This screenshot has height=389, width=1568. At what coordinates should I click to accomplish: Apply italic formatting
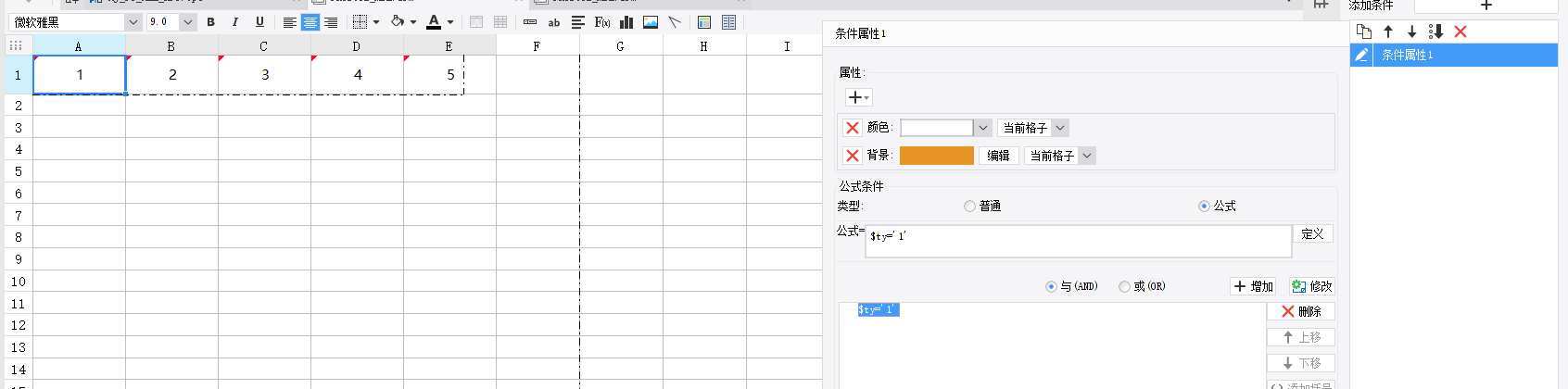click(235, 22)
